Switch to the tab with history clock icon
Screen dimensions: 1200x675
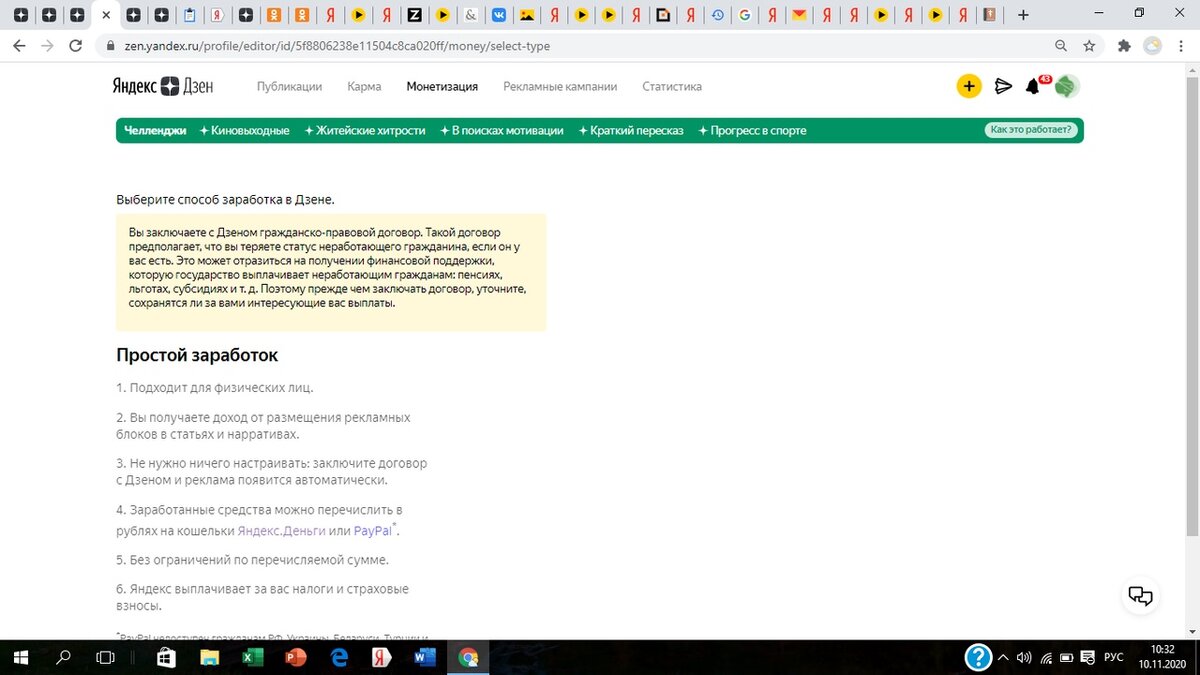tap(717, 15)
